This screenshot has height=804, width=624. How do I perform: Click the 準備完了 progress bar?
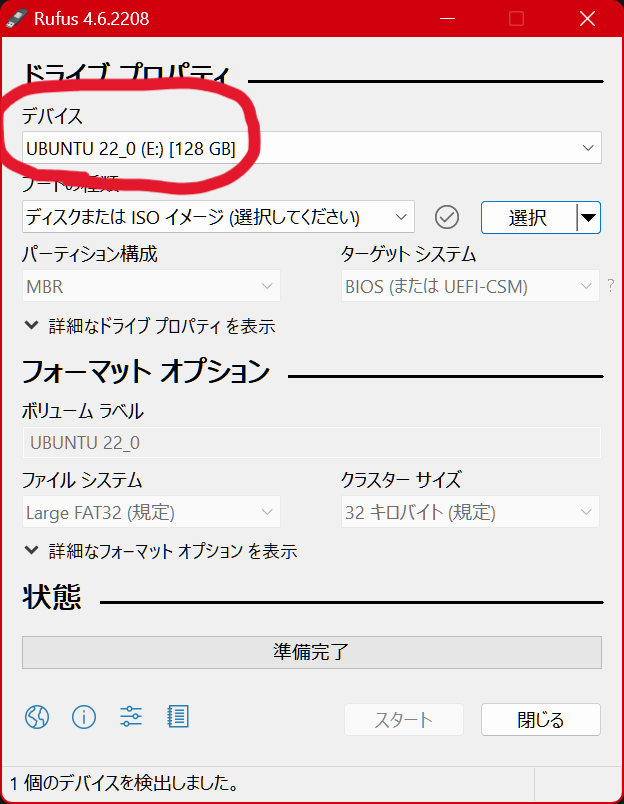tap(312, 652)
